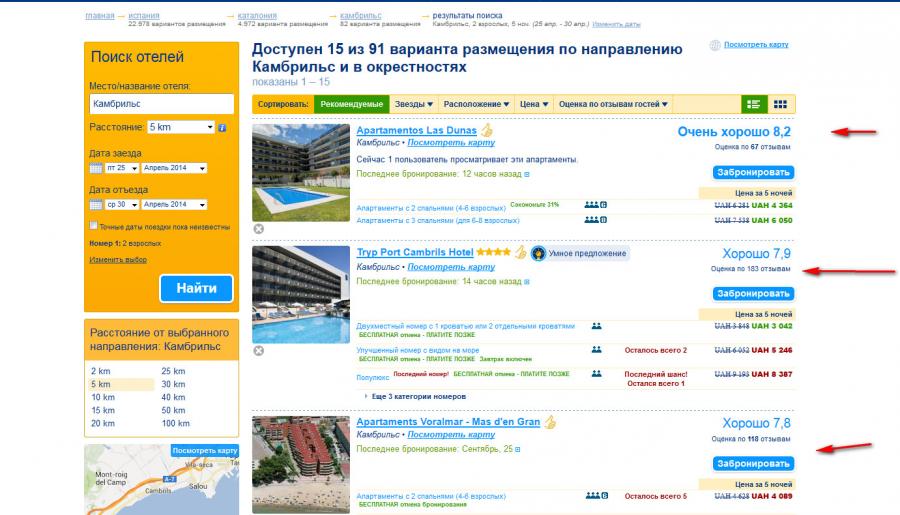Switch to grid view icon
The image size is (900, 515).
pyautogui.click(x=780, y=104)
